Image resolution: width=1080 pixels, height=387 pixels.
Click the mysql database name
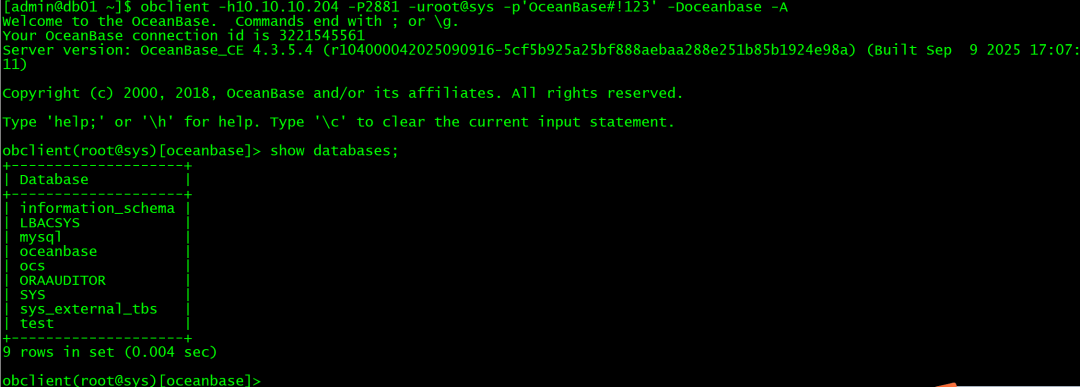[41, 238]
